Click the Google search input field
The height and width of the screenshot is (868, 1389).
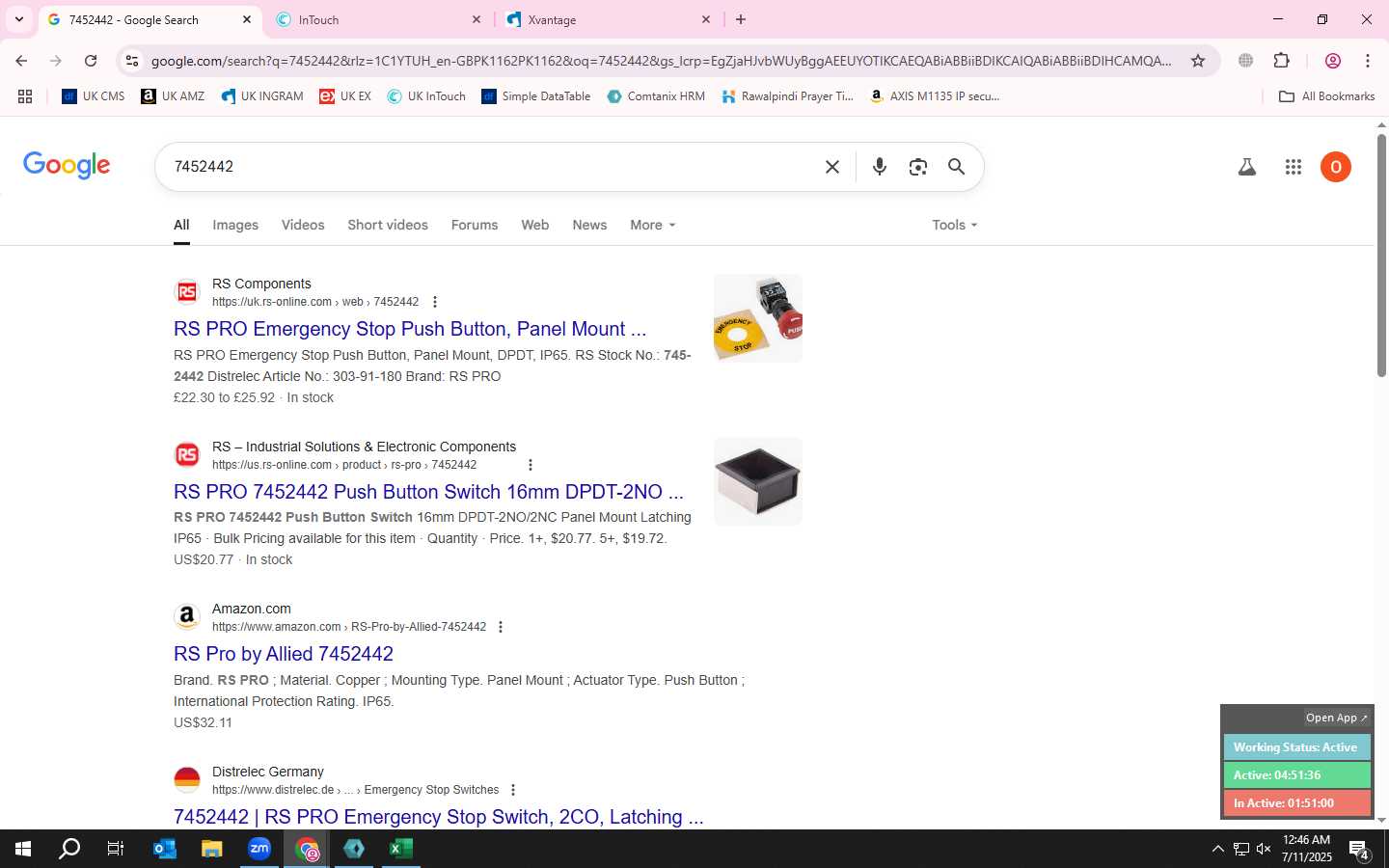pyautogui.click(x=492, y=167)
